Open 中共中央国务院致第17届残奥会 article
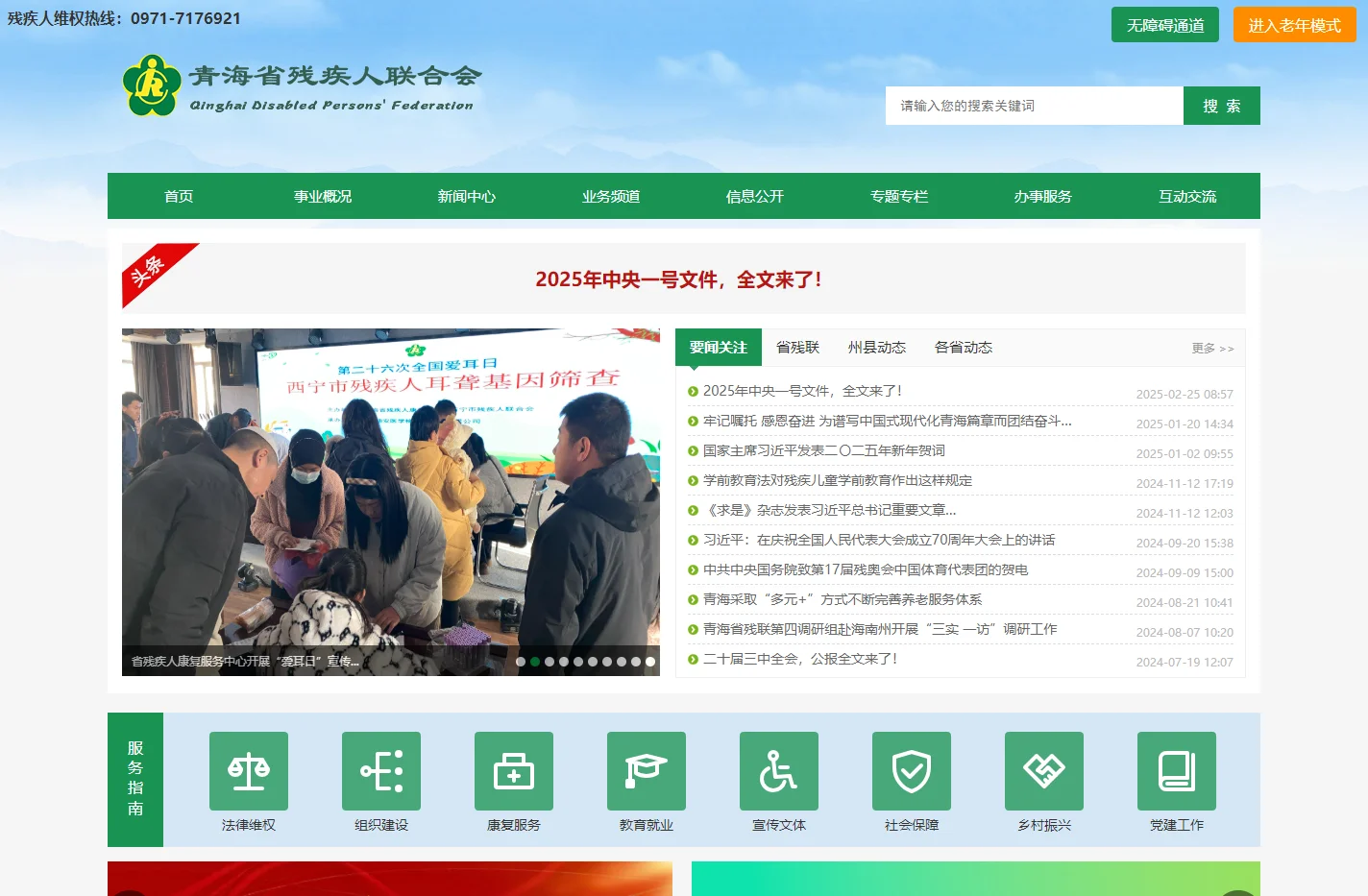 (x=866, y=569)
